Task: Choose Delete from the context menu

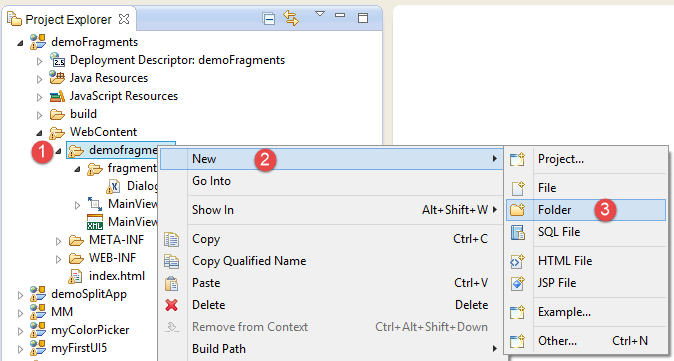Action: pos(331,305)
